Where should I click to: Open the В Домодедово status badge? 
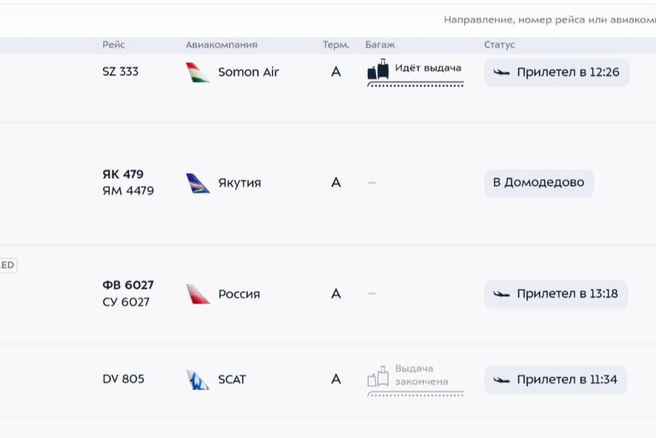tap(539, 183)
